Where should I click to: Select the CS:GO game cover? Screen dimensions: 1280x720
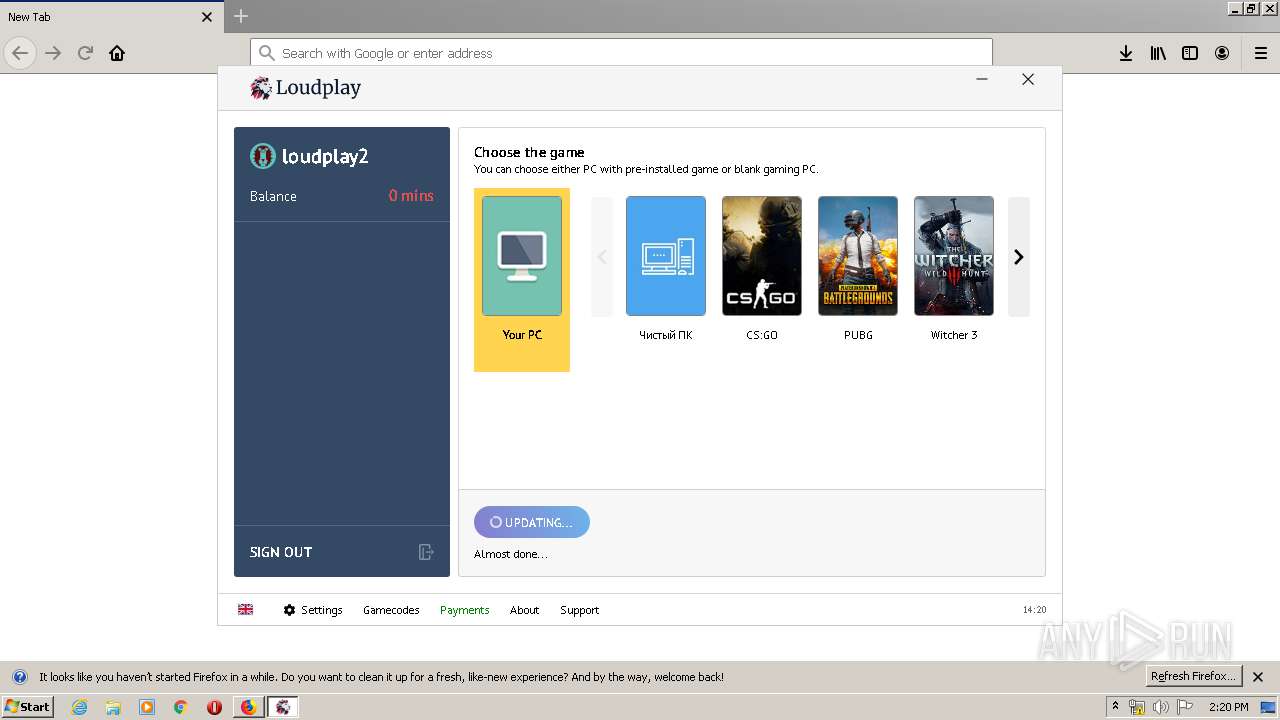[762, 256]
